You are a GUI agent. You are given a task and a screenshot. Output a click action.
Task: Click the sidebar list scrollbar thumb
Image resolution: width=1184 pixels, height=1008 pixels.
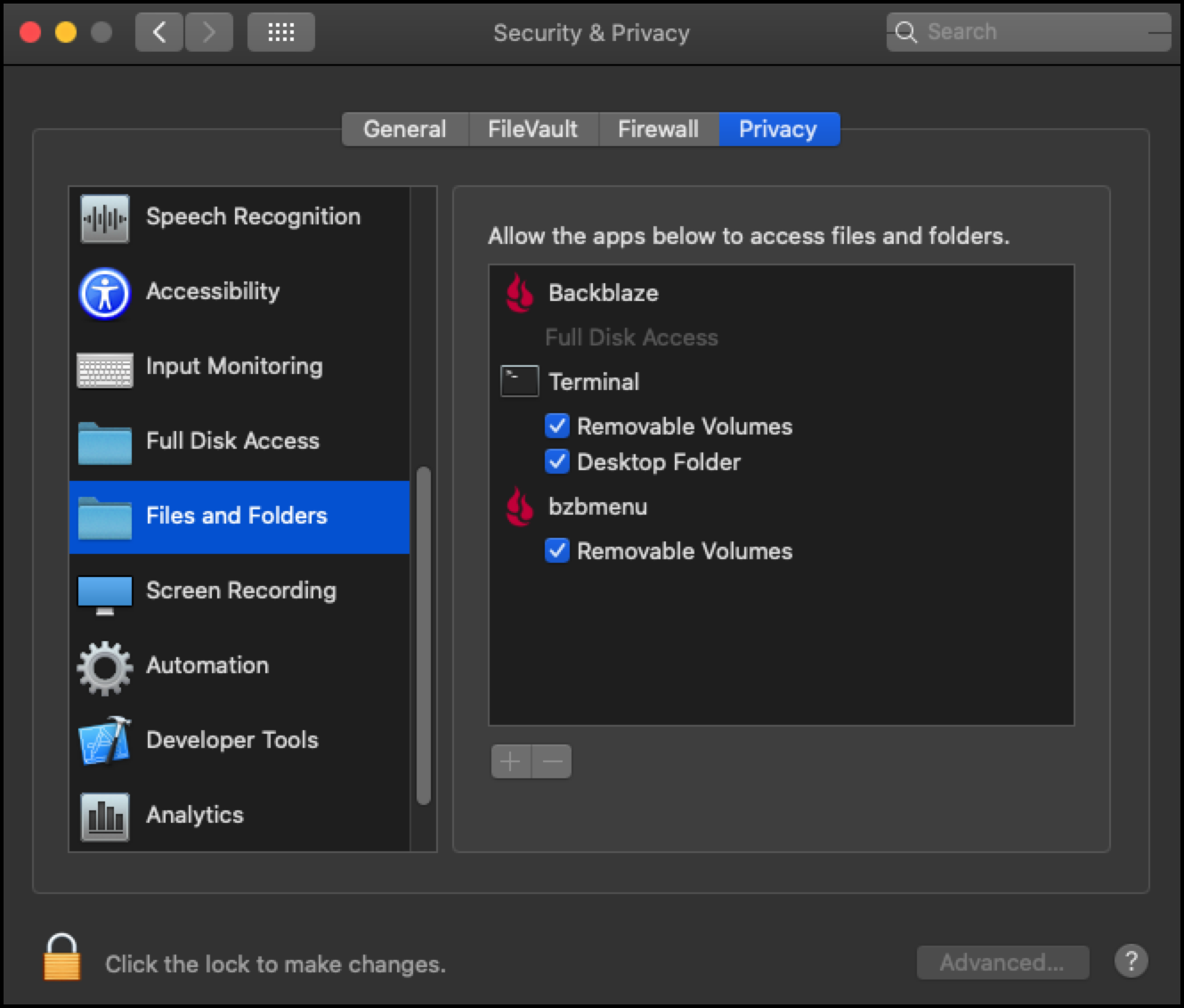pyautogui.click(x=424, y=636)
